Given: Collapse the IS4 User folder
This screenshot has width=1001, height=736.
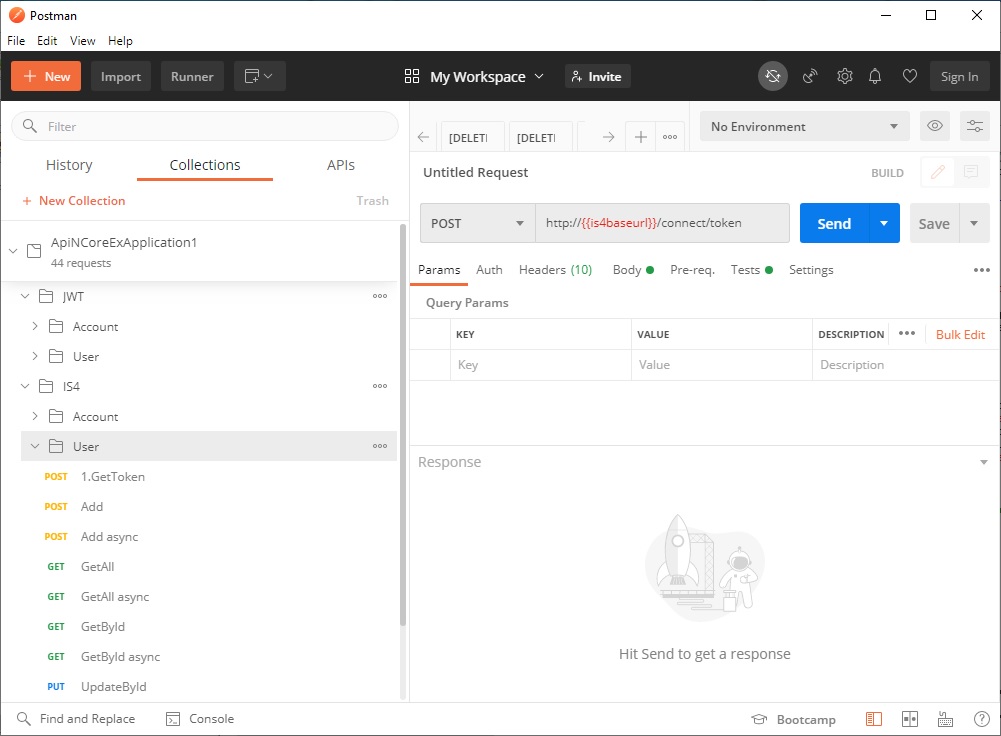Looking at the screenshot, I should (35, 446).
